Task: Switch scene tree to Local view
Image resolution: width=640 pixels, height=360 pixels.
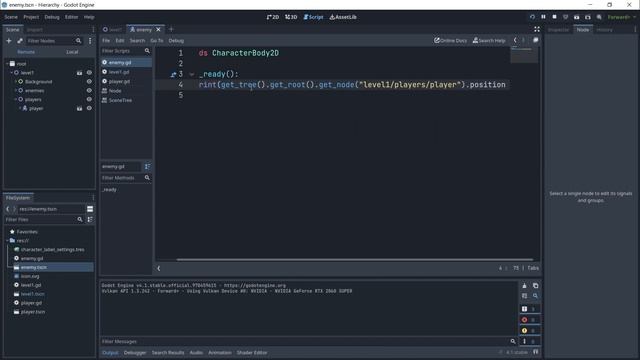Action: point(72,52)
